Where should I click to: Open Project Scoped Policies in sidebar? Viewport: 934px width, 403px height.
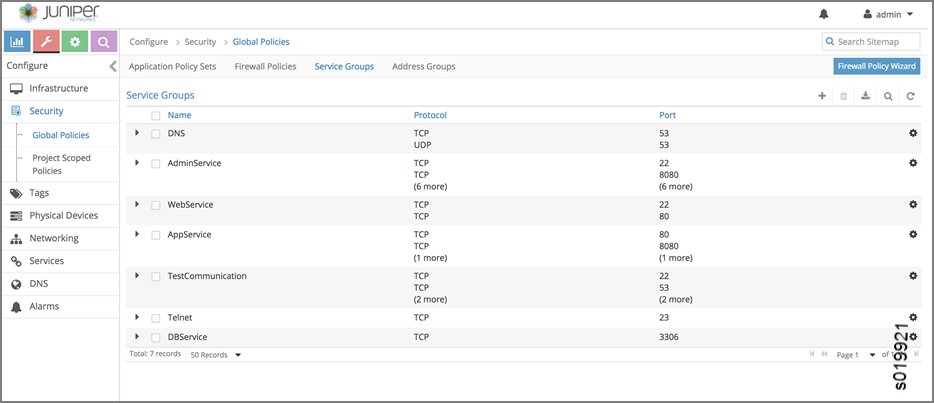click(x=61, y=164)
